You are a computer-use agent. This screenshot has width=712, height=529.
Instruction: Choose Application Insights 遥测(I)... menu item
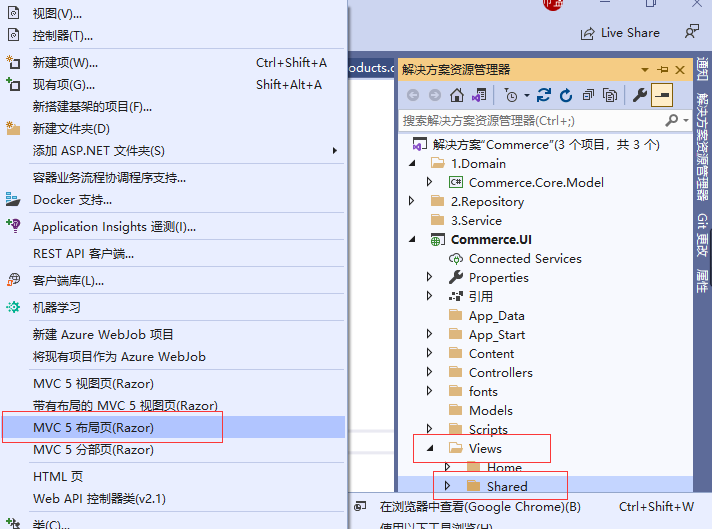coord(173,227)
